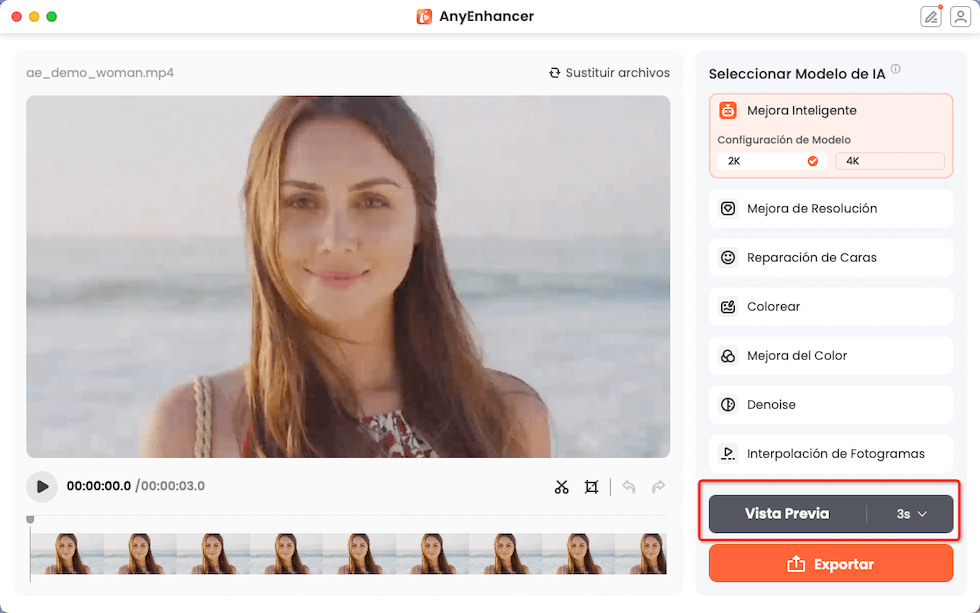
Task: Enable the 2K resolution option
Action: (770, 160)
